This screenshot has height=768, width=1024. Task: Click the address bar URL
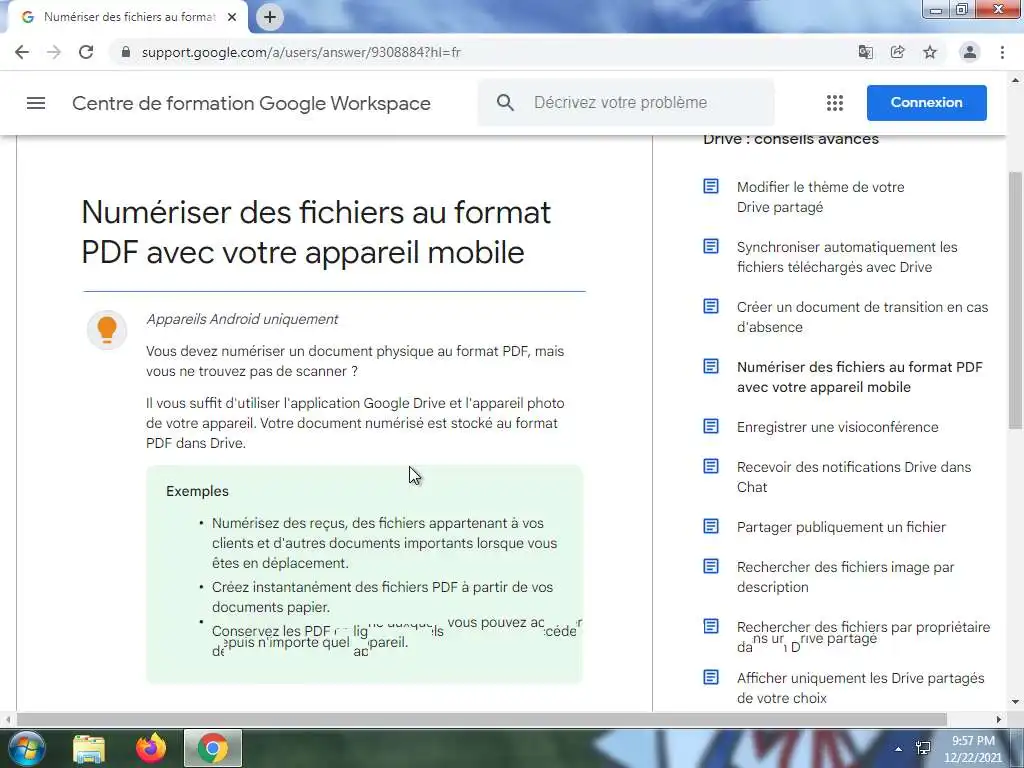click(300, 52)
